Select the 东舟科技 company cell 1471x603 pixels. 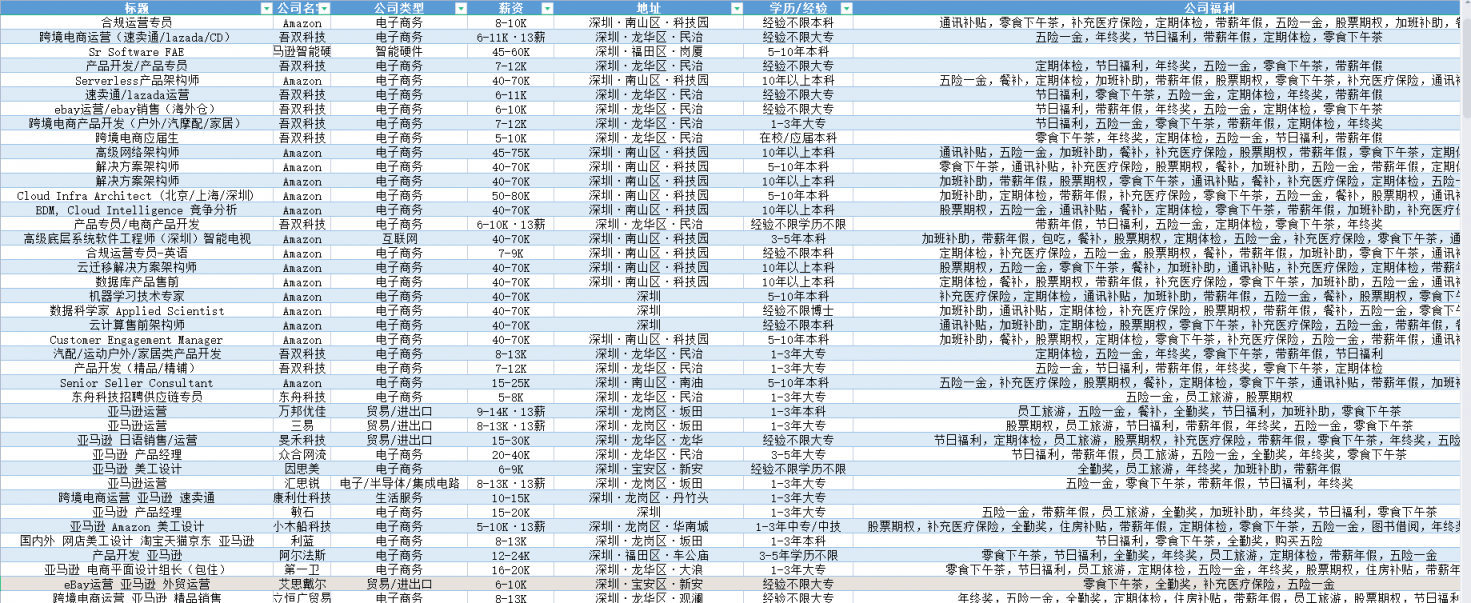tap(302, 397)
